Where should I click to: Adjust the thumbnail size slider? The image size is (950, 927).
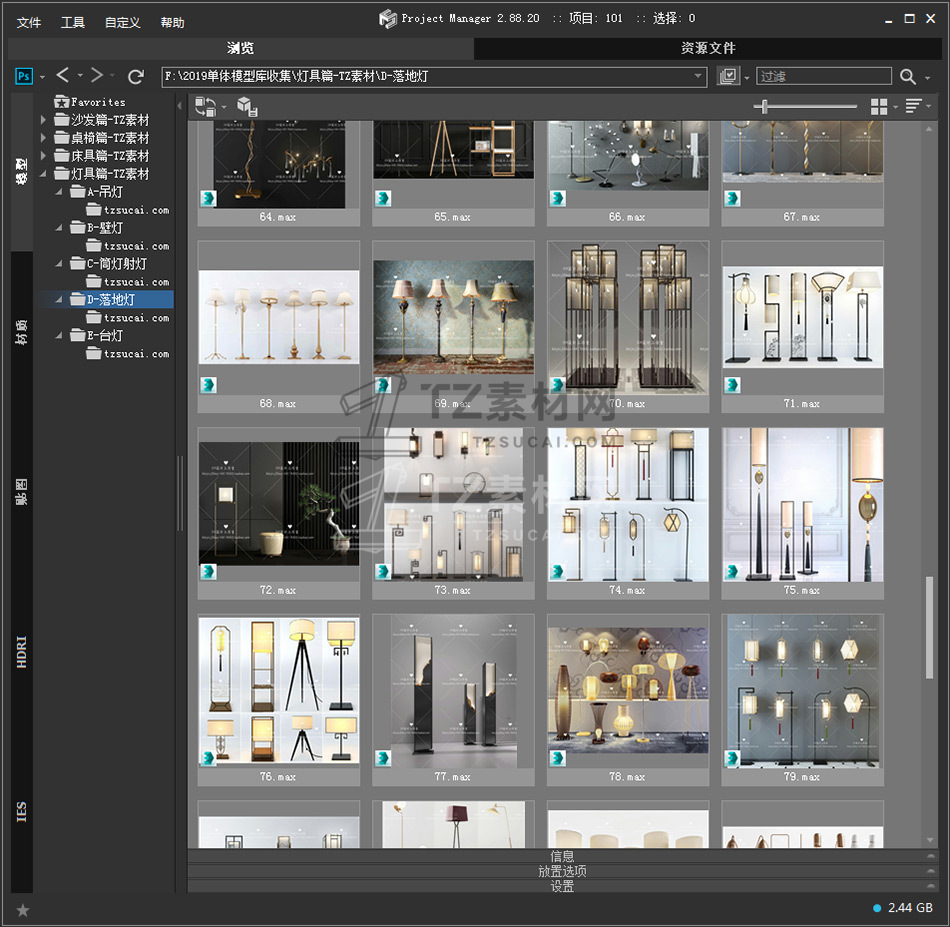tap(766, 107)
